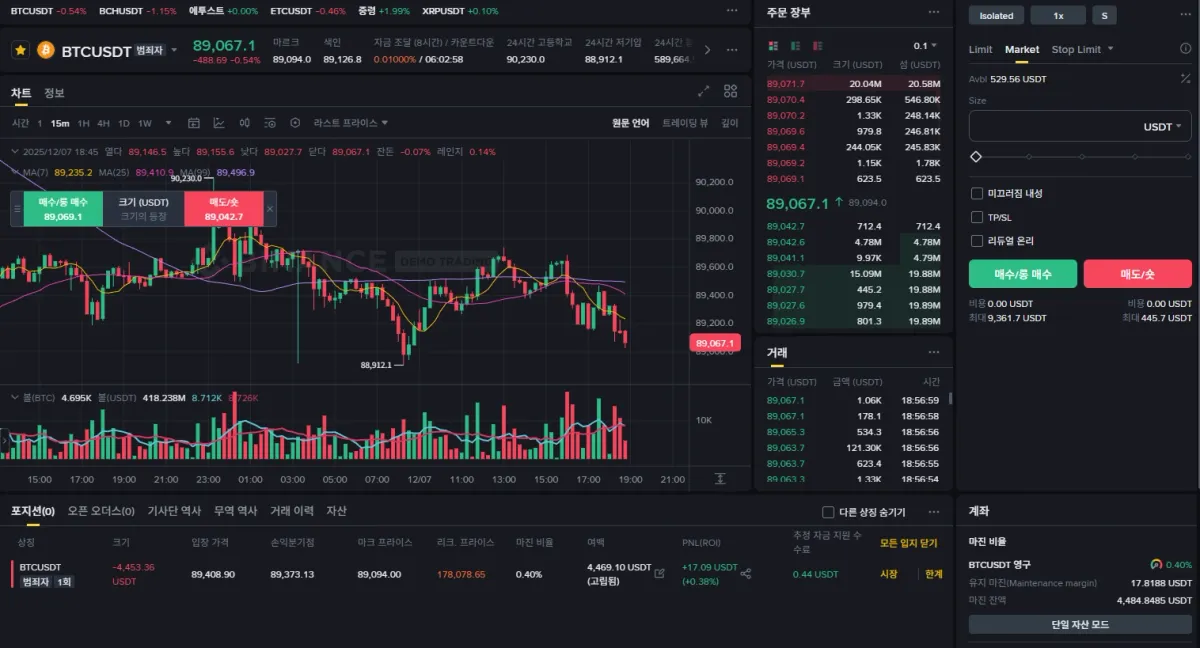Close the floating quick order widget
Screen dimensions: 1200x648
270,209
